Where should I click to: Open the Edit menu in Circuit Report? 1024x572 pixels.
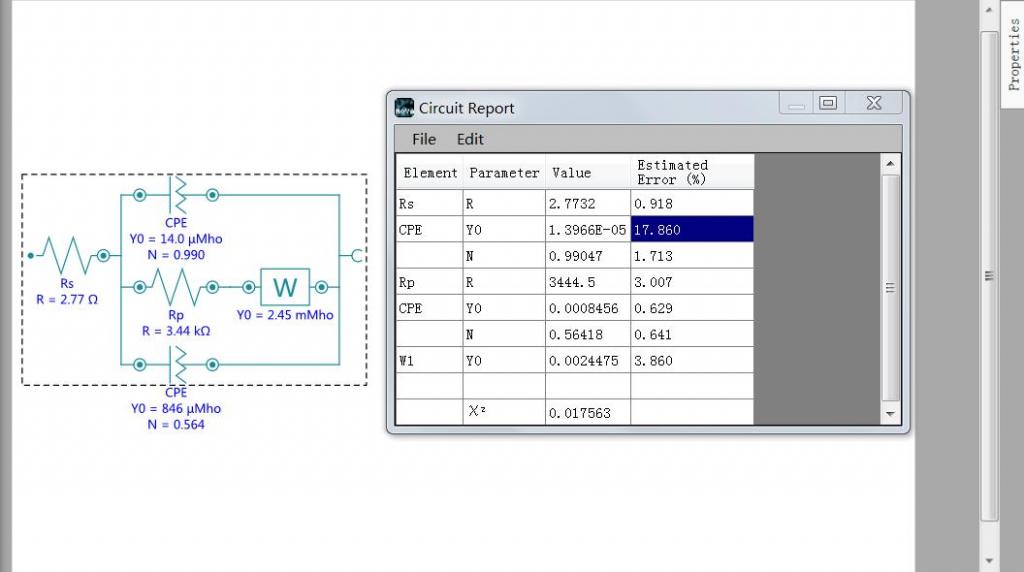click(x=470, y=139)
